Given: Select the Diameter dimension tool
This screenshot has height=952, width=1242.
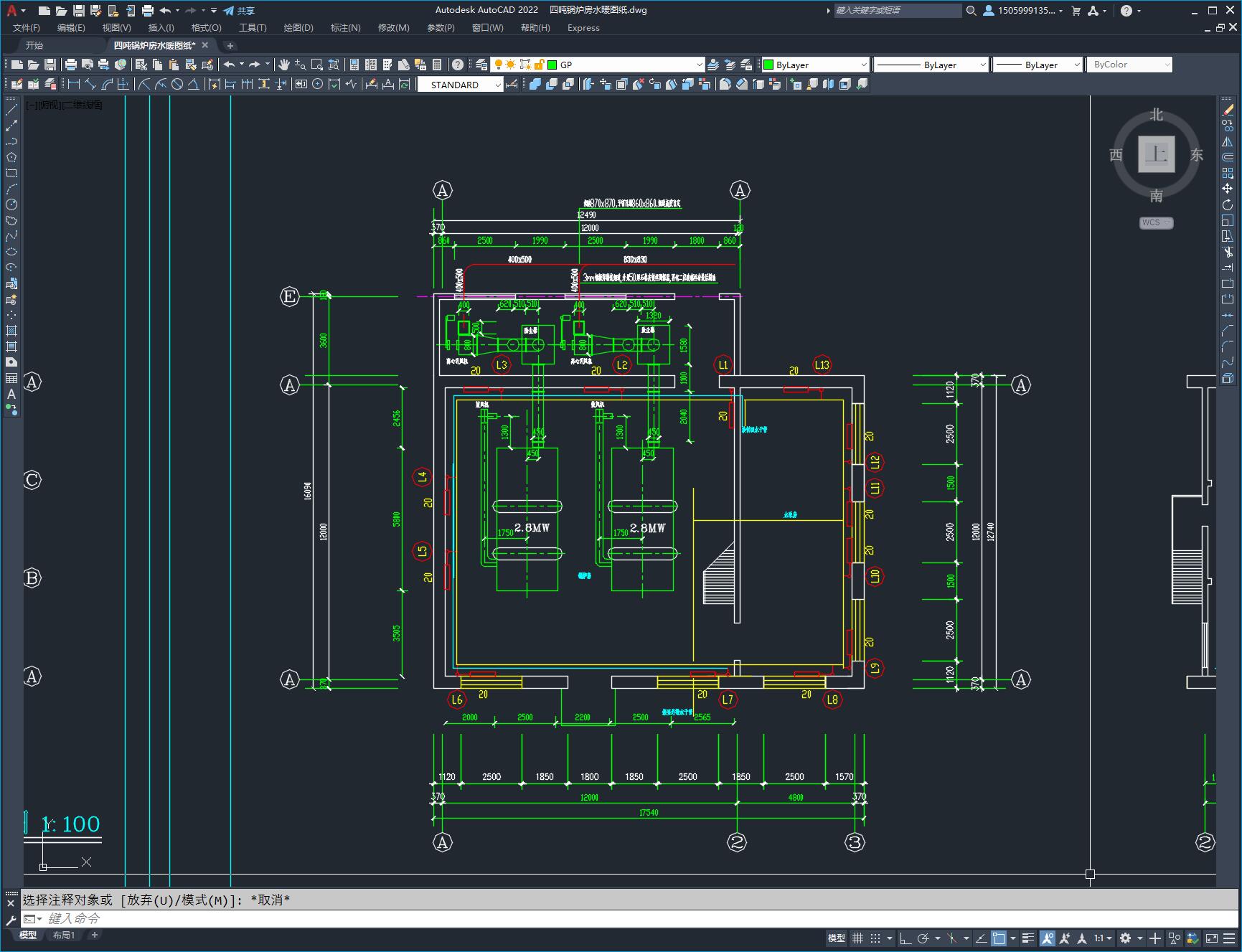Looking at the screenshot, I should [x=177, y=84].
